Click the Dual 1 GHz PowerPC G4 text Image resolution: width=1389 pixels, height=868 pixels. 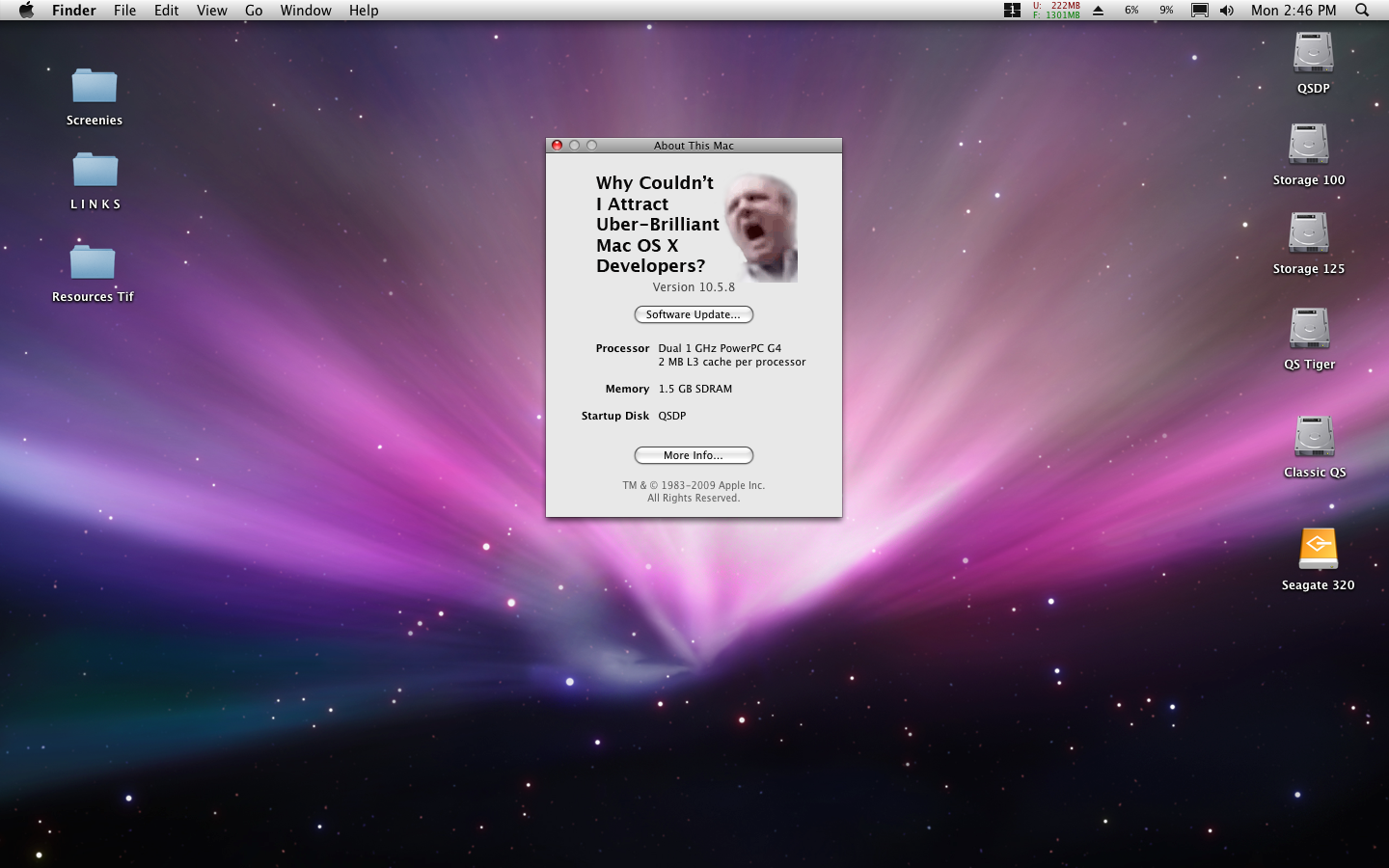coord(720,348)
